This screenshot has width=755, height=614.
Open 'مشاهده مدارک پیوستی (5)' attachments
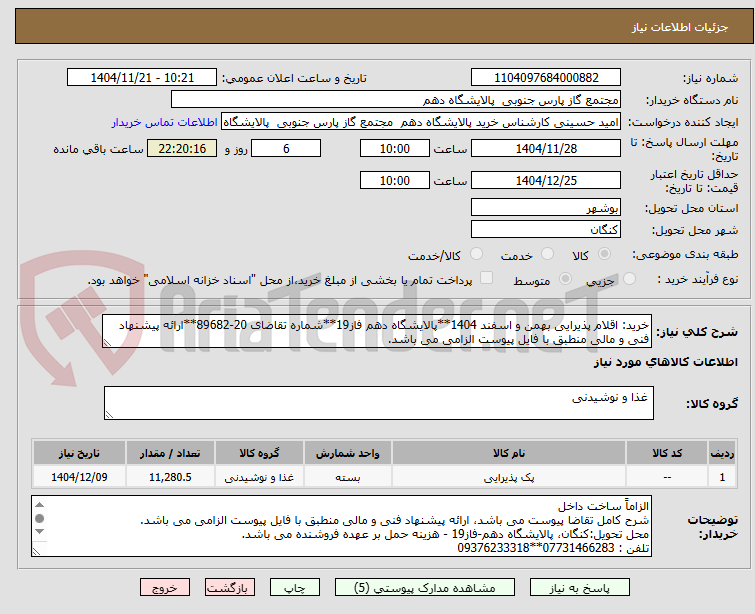[425, 588]
